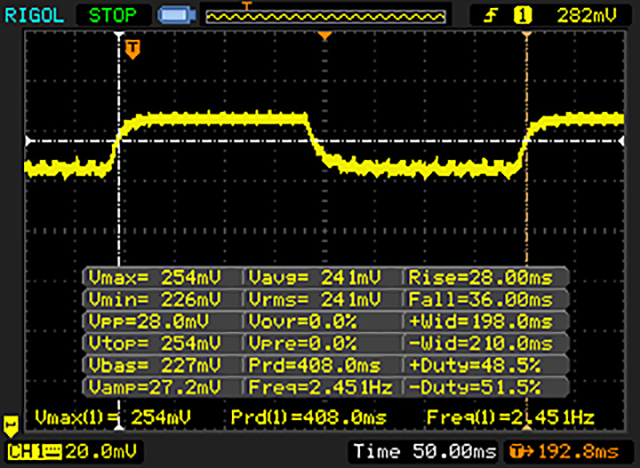Click the orange T arrow offset icon
Viewport: 640px width, 468px height.
coord(521,452)
